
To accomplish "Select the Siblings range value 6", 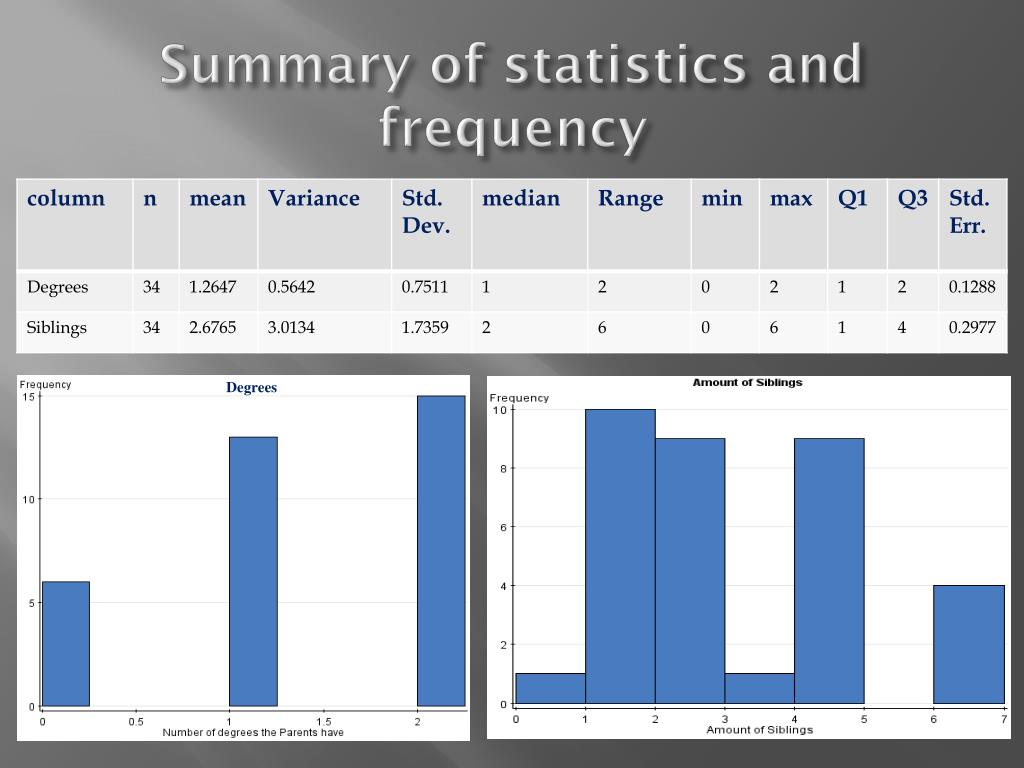I will point(602,327).
